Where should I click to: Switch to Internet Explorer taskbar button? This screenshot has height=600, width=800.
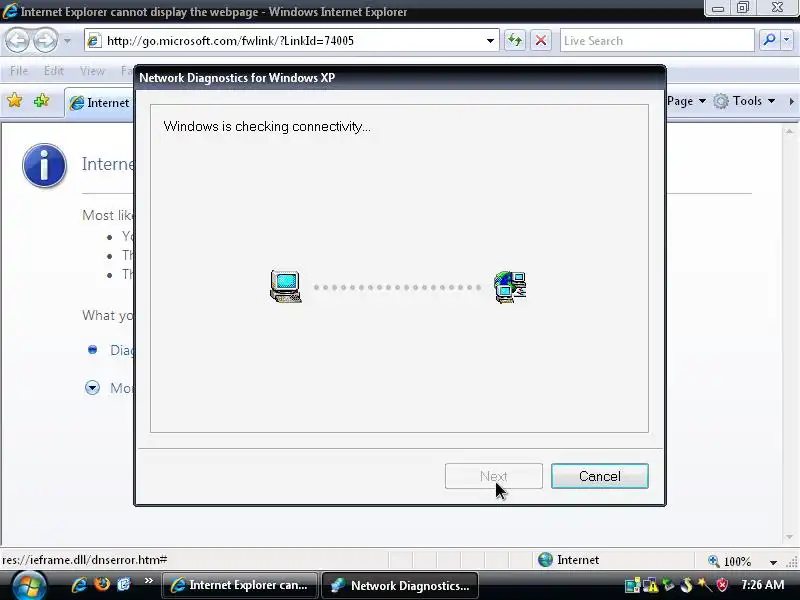[x=240, y=585]
